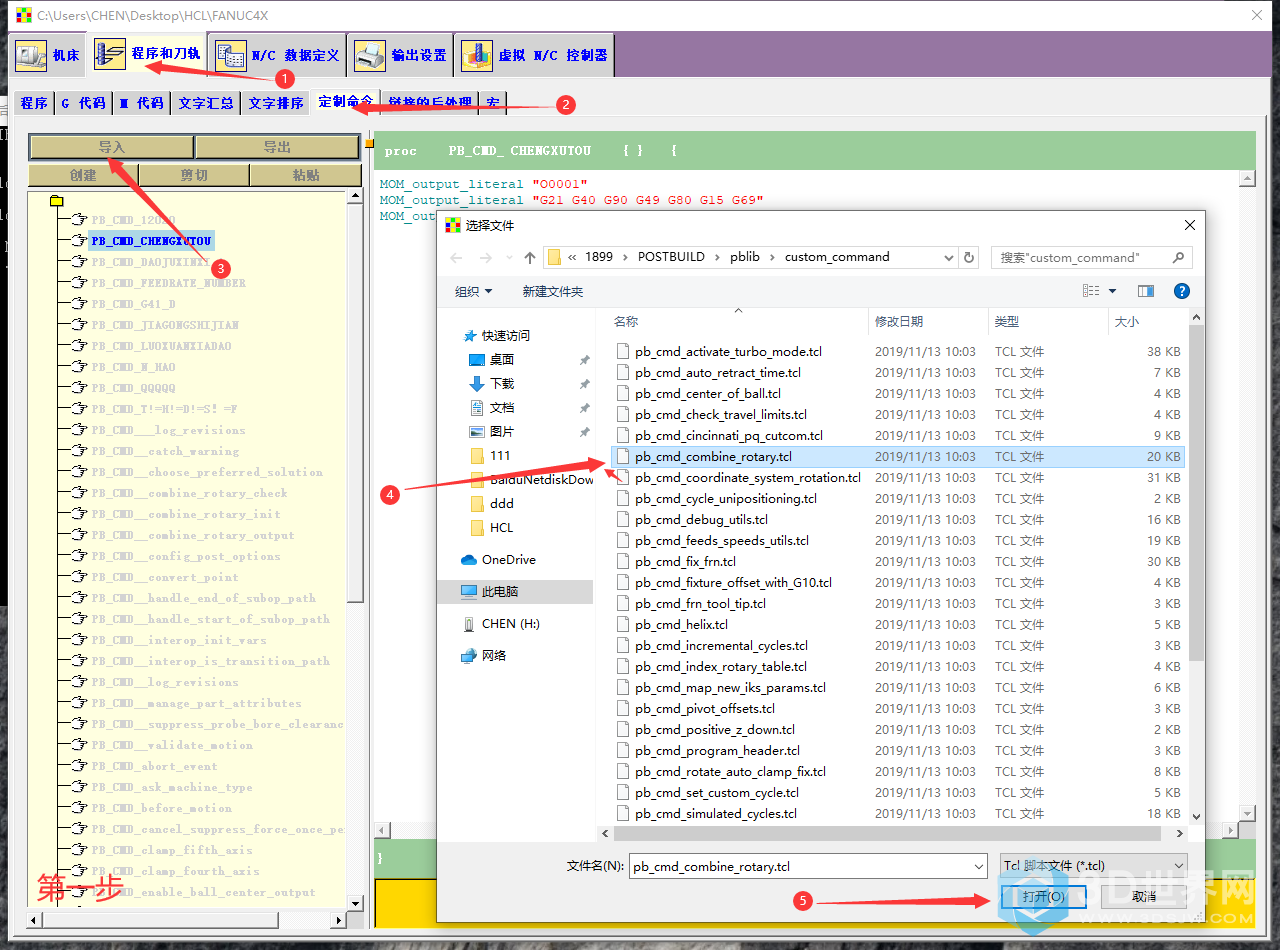The width and height of the screenshot is (1280, 950).
Task: Collapse the root folder in command tree
Action: pos(56,200)
